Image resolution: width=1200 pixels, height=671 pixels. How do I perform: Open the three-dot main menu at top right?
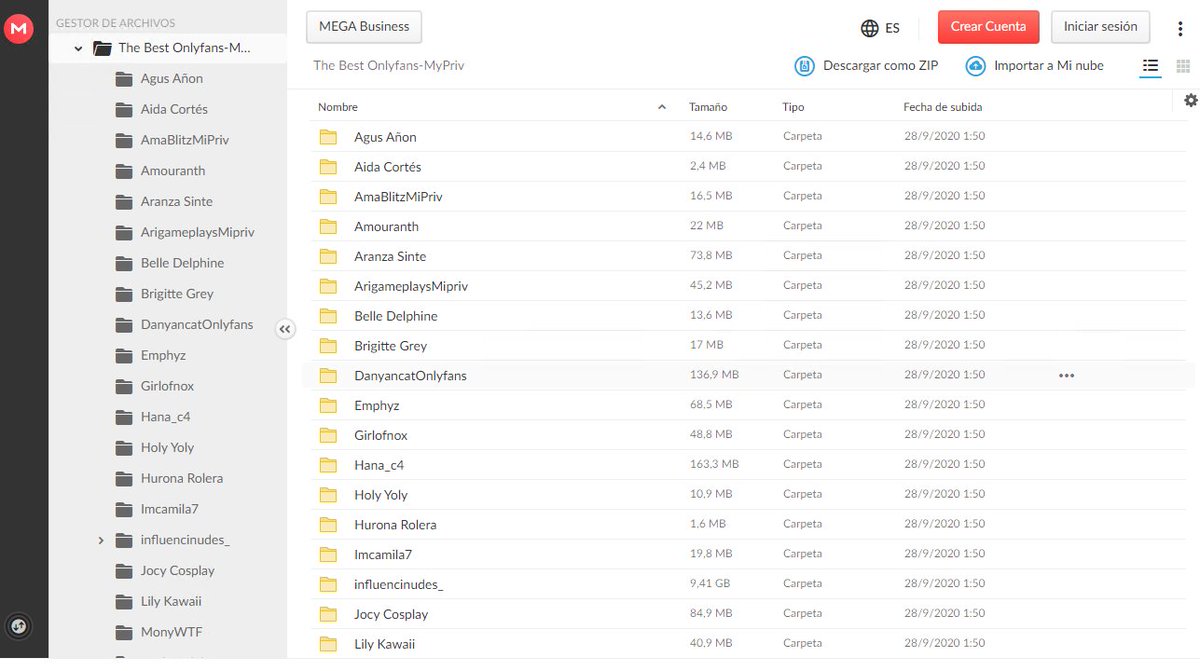(x=1180, y=28)
